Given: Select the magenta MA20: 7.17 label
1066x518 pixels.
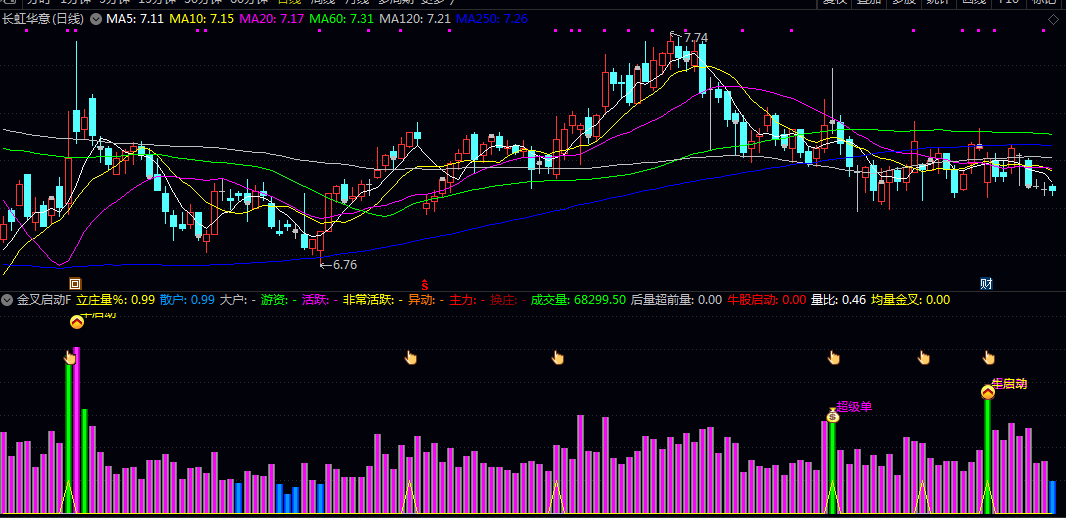Looking at the screenshot, I should [x=272, y=19].
